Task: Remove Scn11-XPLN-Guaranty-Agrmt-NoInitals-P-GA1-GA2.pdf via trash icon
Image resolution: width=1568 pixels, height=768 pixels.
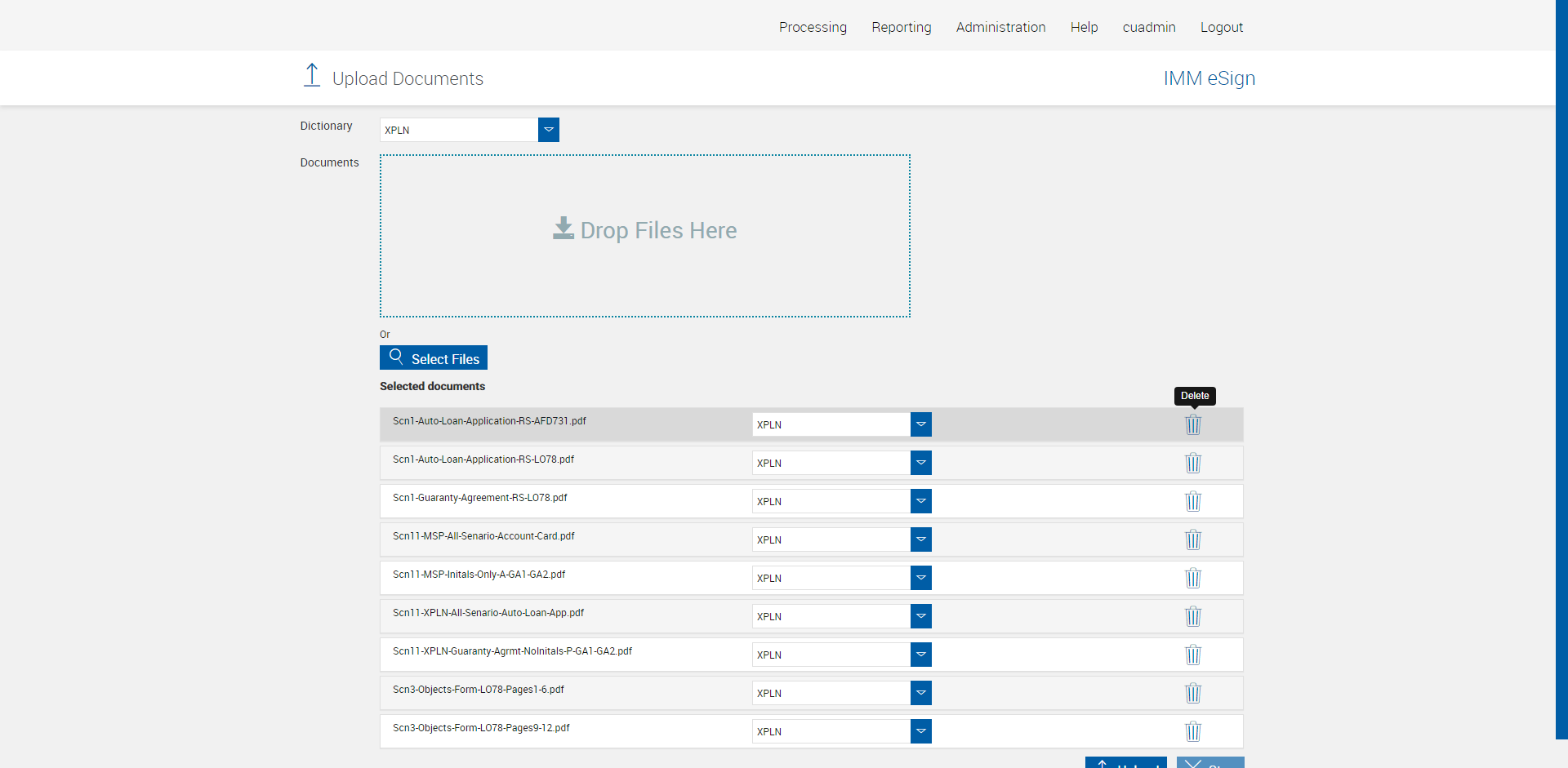Action: pos(1193,655)
